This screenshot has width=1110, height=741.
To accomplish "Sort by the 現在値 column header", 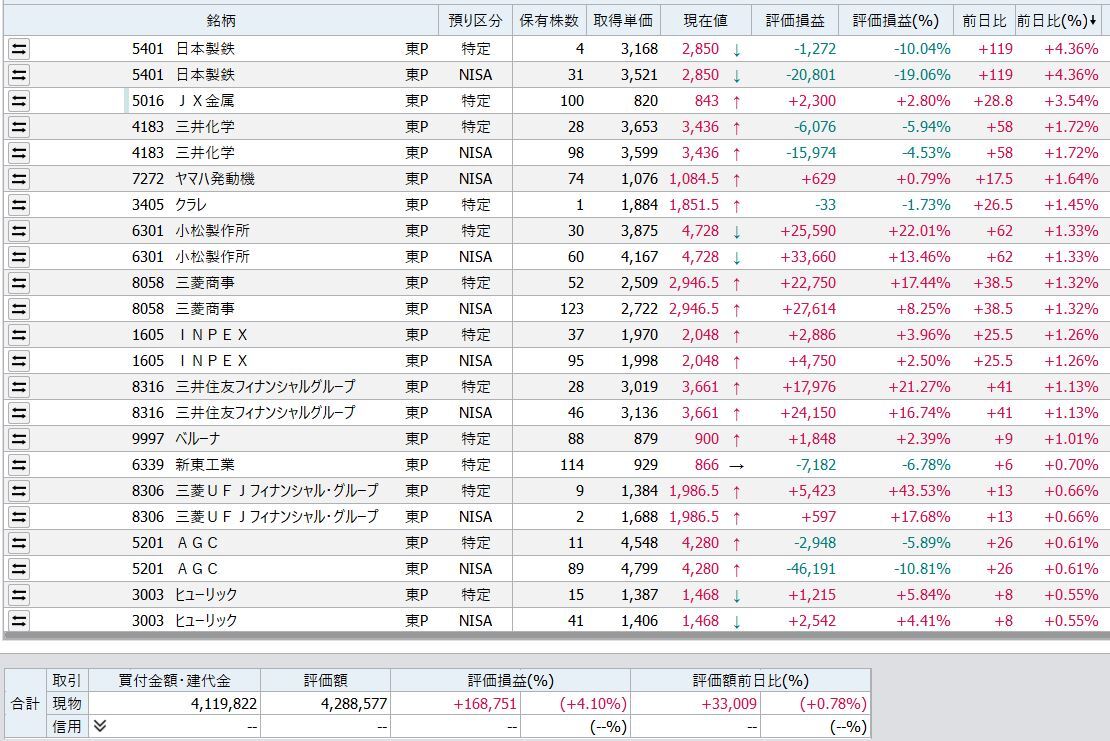I will click(x=705, y=21).
